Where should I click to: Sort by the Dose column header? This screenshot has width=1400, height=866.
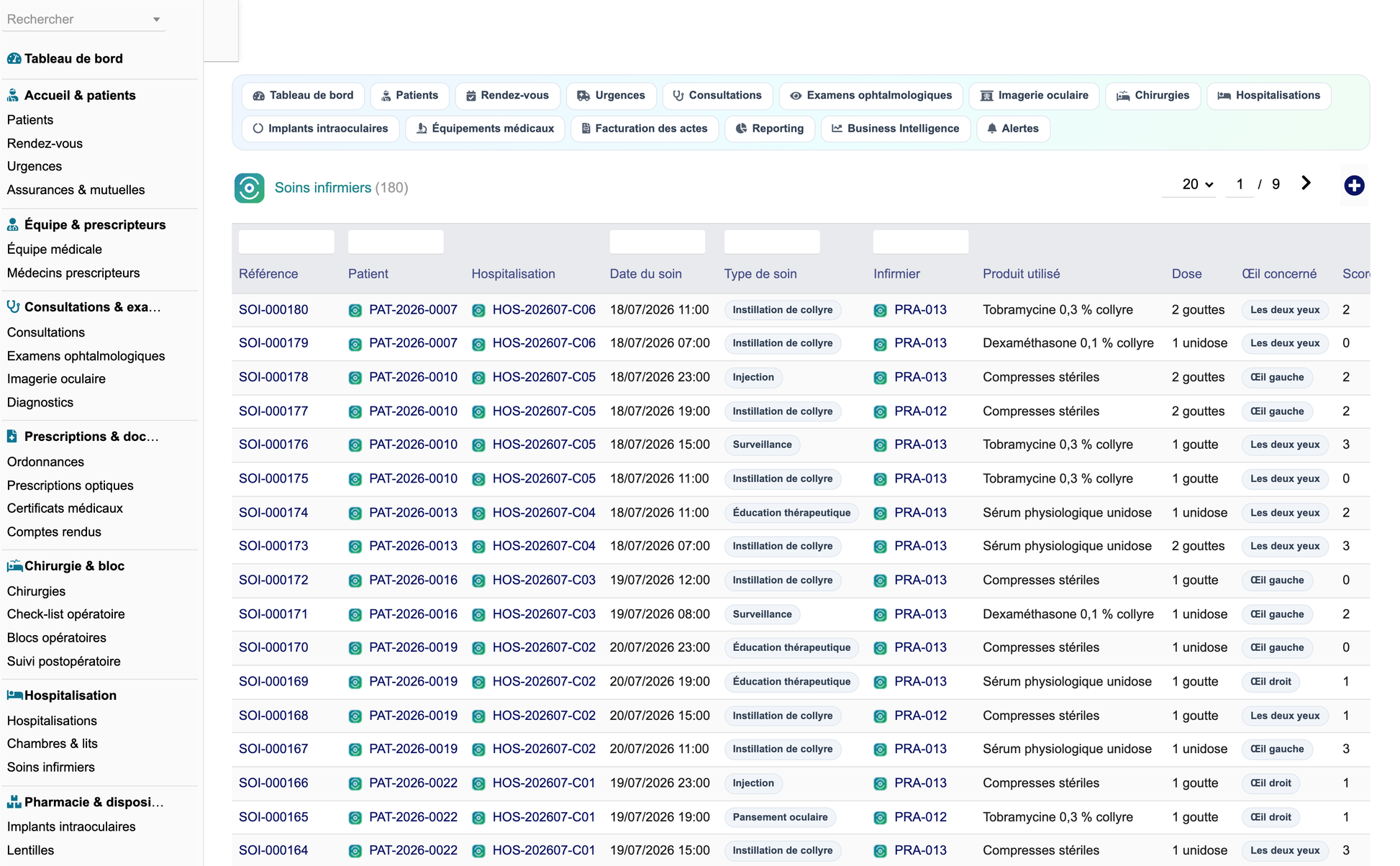[x=1186, y=274]
